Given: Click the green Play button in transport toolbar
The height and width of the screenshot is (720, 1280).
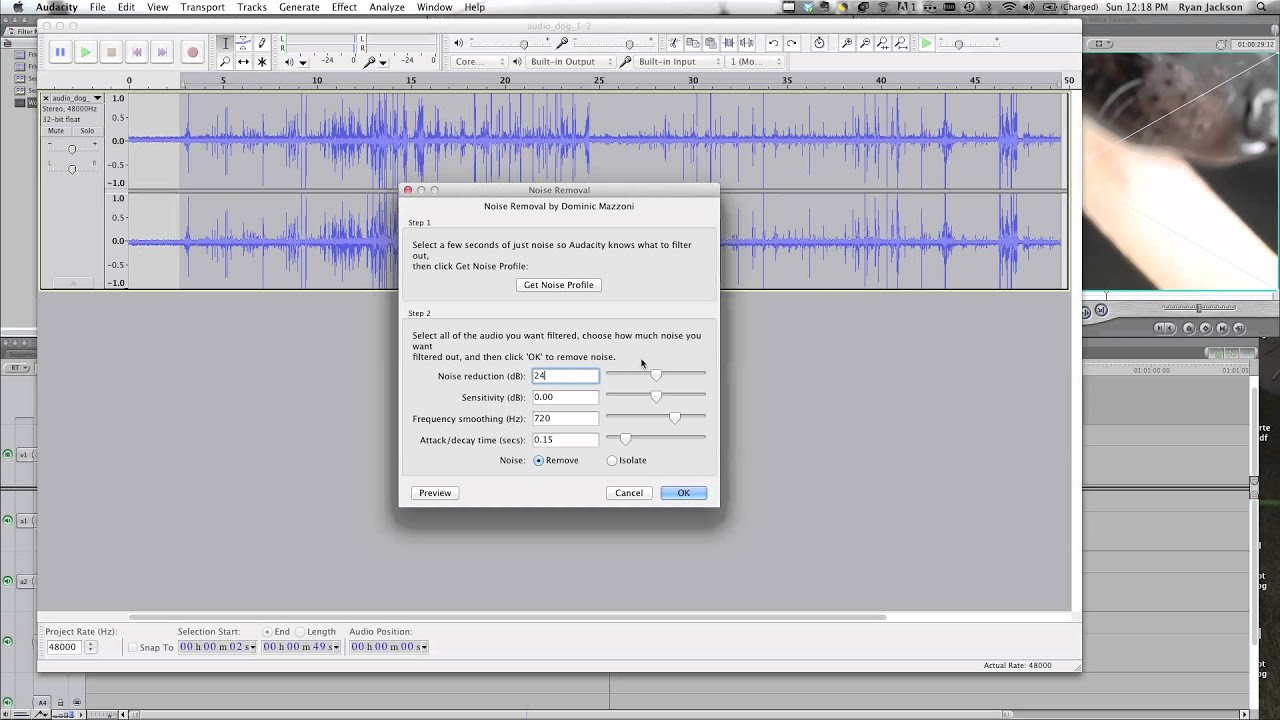Looking at the screenshot, I should coord(86,52).
